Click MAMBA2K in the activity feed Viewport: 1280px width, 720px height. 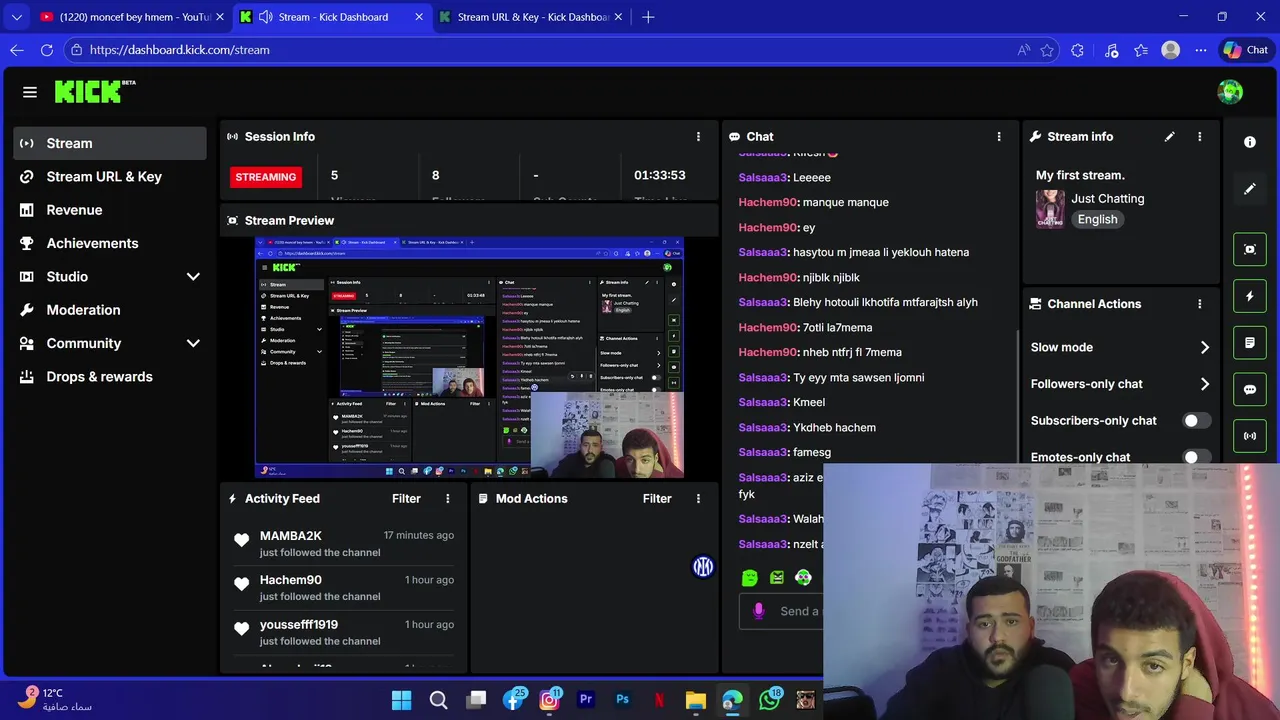(291, 536)
